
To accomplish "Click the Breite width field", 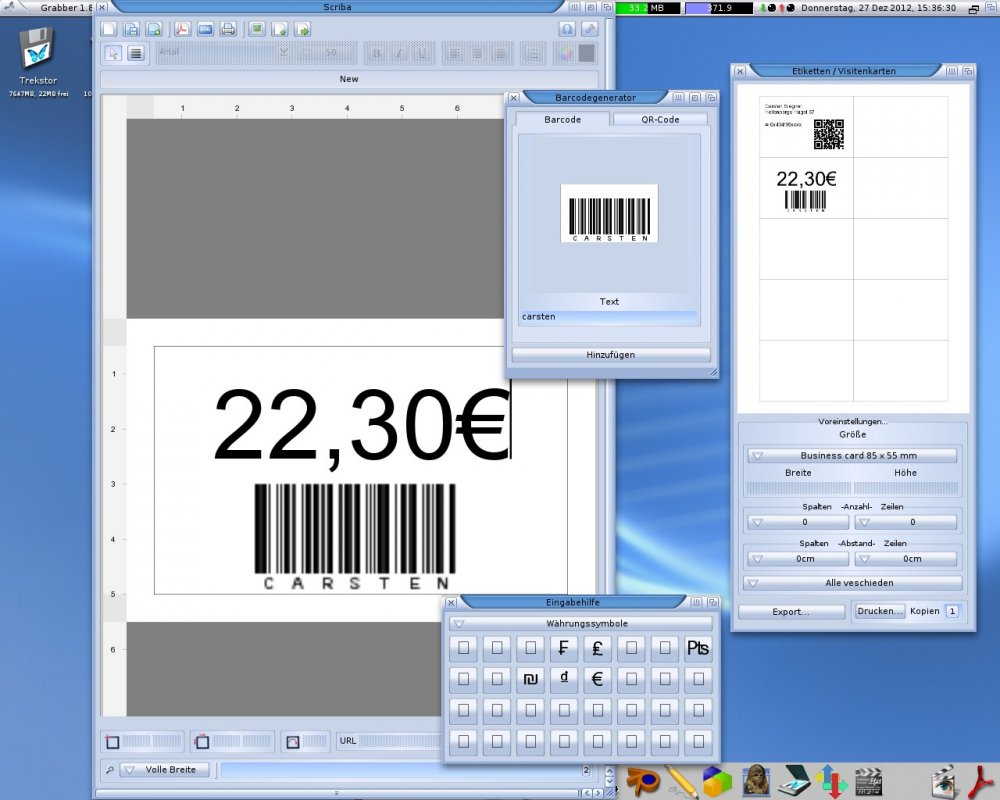I will 798,488.
